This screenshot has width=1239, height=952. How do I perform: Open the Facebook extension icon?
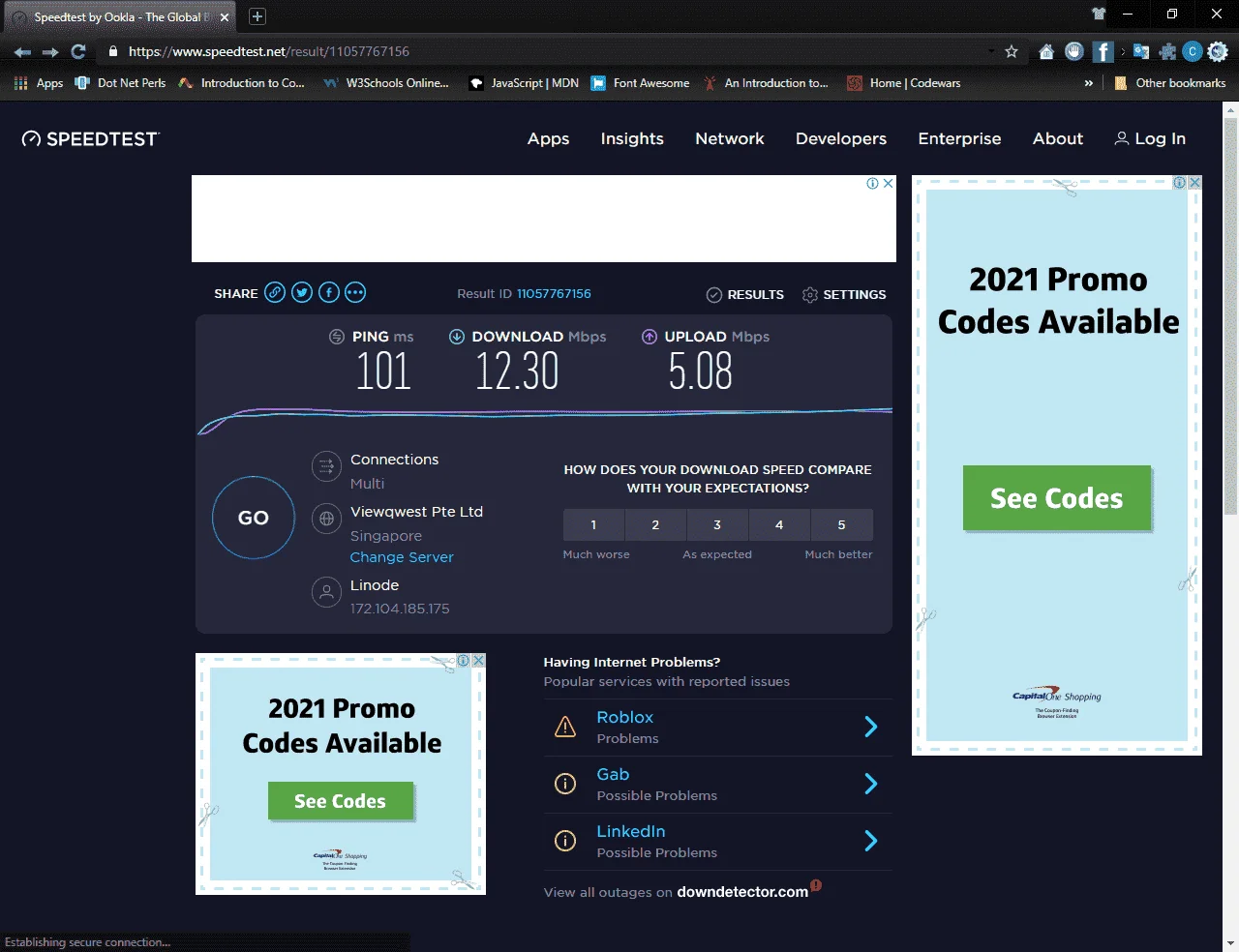[x=1103, y=51]
